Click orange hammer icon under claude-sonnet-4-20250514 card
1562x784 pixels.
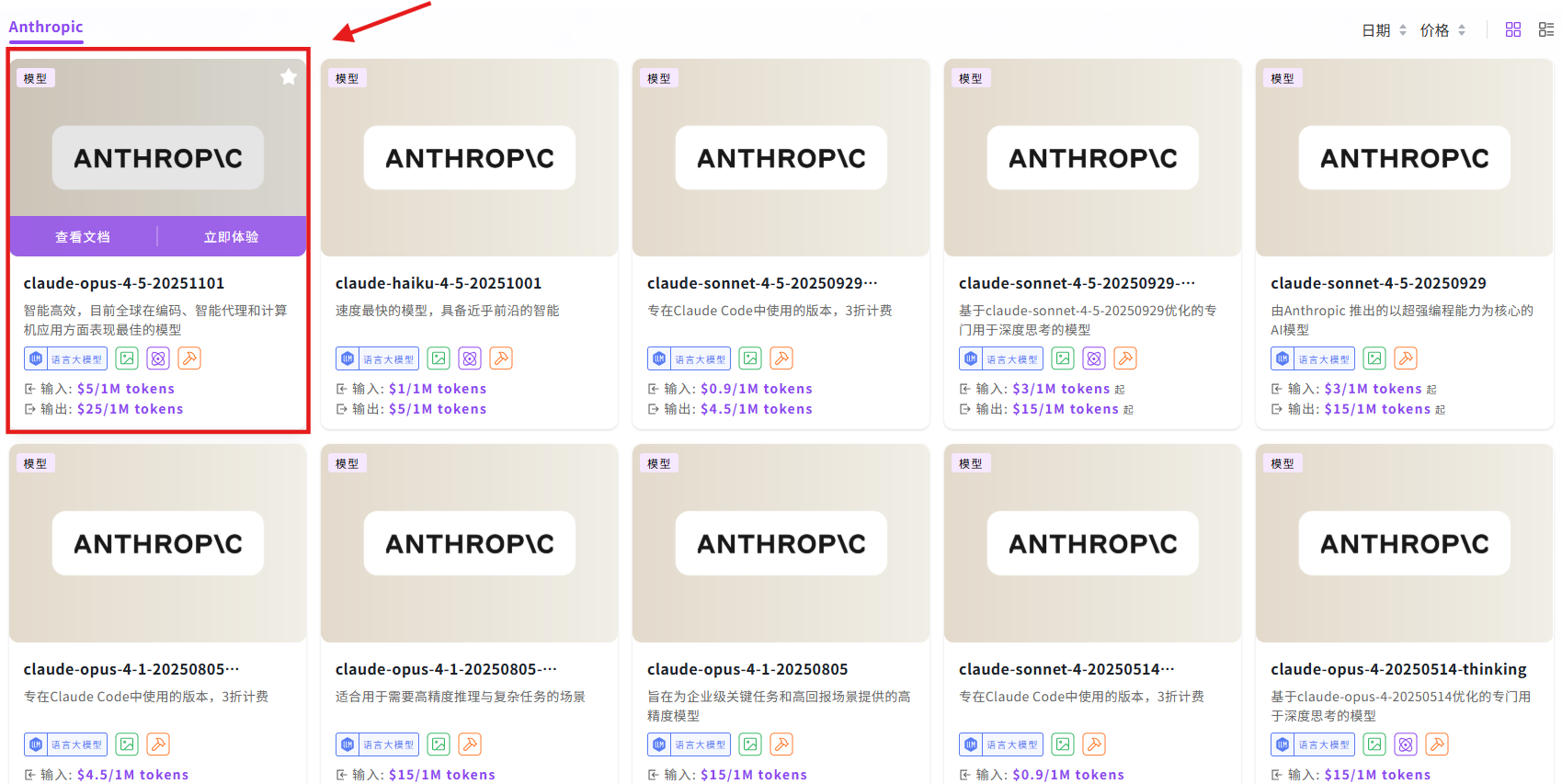pyautogui.click(x=1094, y=744)
